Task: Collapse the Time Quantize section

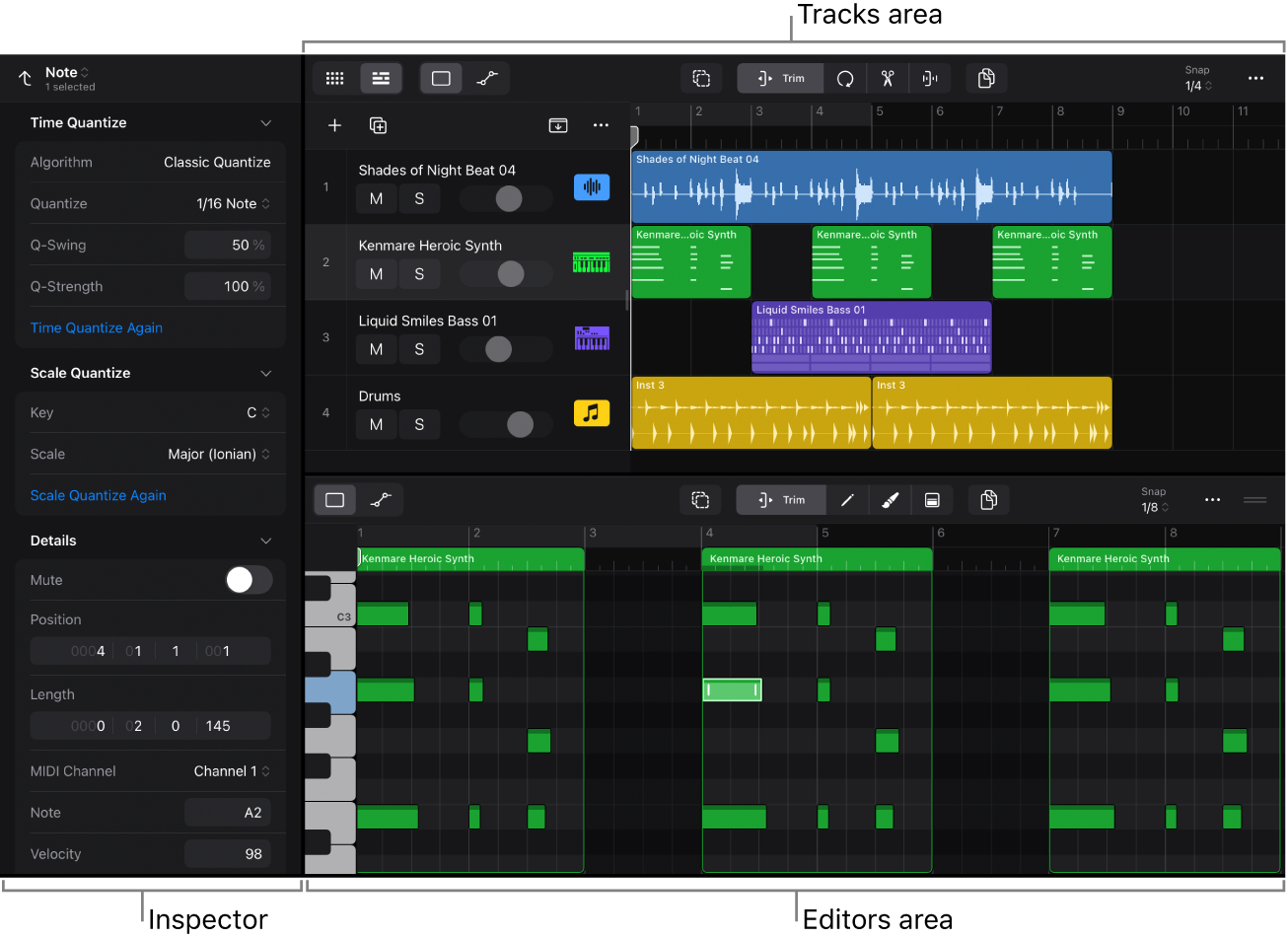Action: click(265, 122)
